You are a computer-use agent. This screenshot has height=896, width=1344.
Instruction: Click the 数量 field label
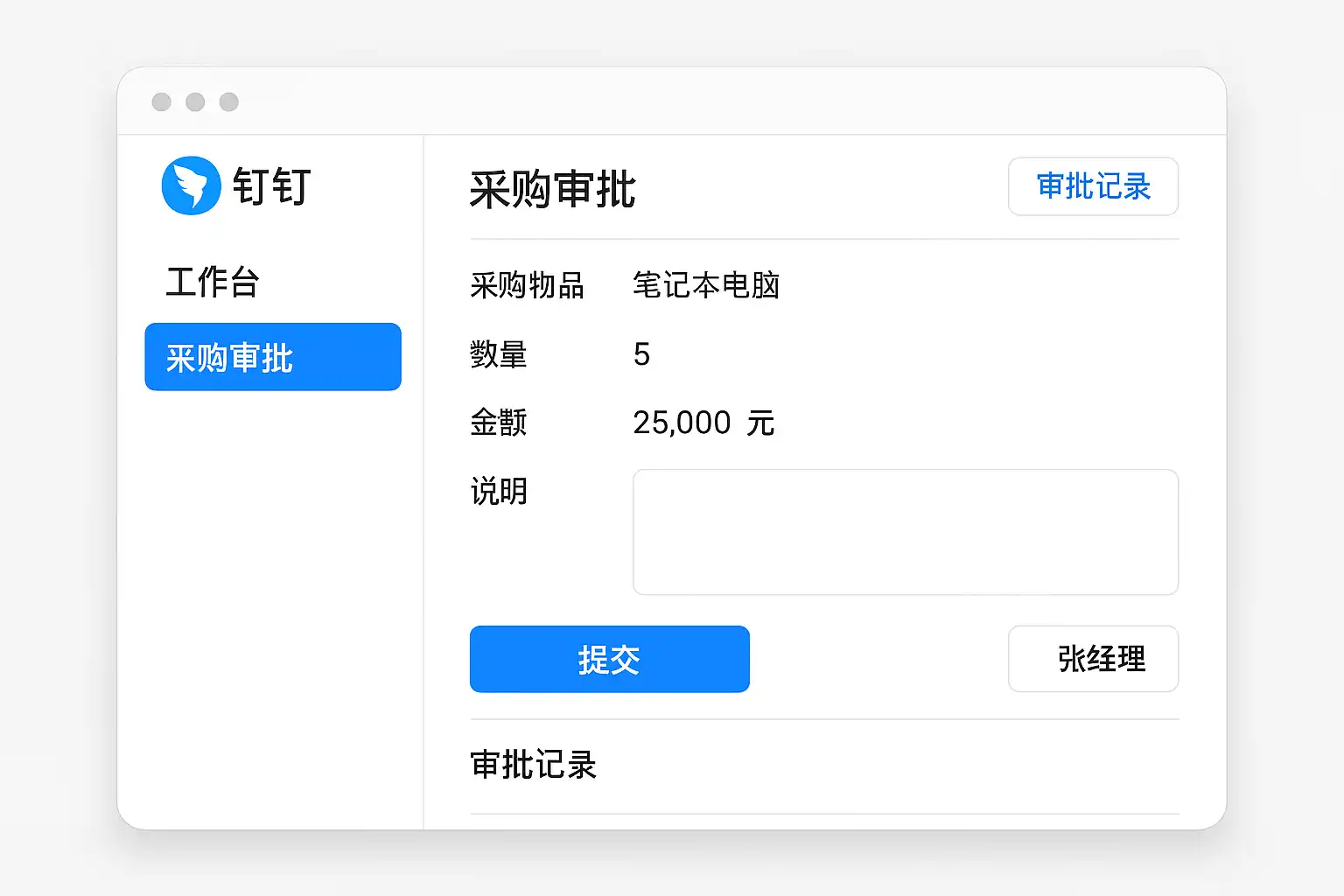498,354
